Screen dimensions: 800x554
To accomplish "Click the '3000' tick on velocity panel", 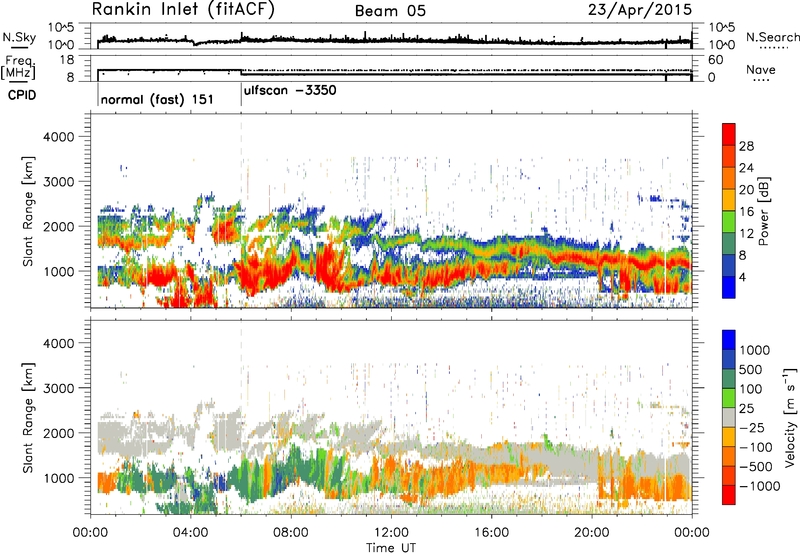I will coord(58,388).
